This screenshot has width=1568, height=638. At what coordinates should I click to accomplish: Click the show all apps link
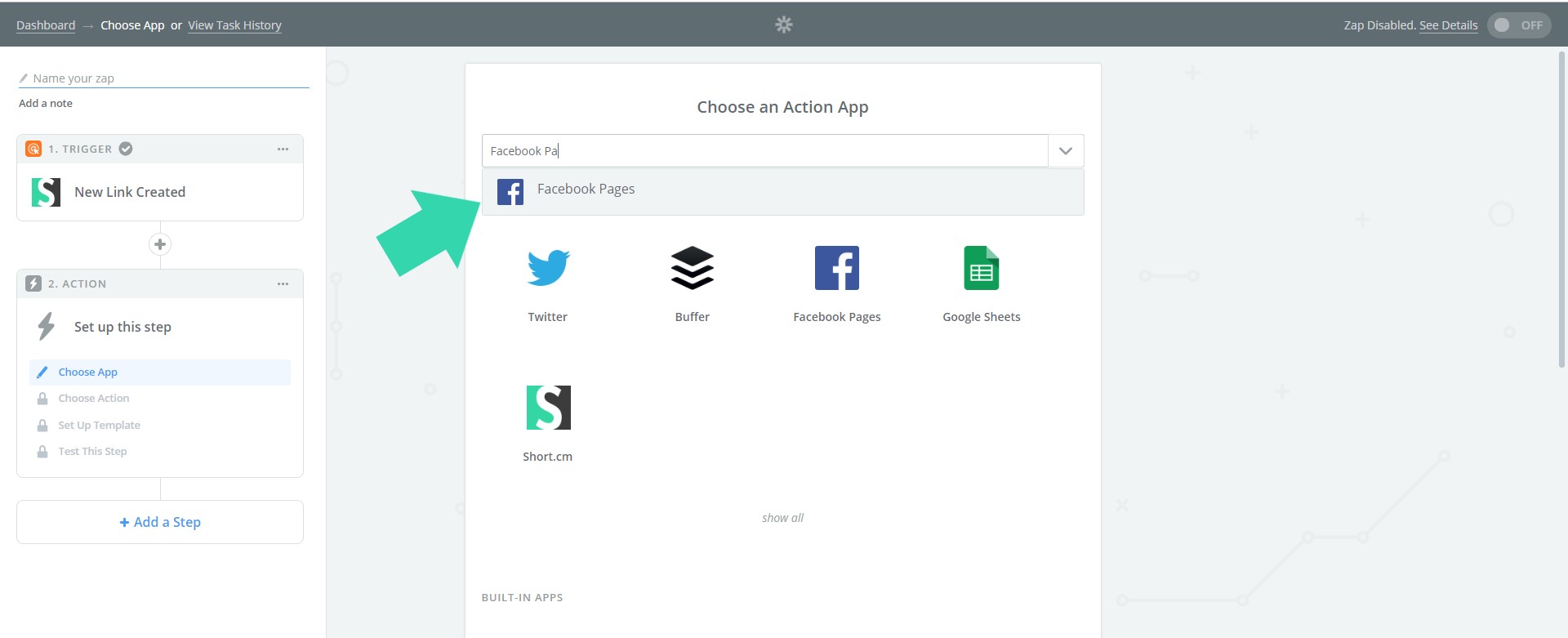click(x=782, y=518)
